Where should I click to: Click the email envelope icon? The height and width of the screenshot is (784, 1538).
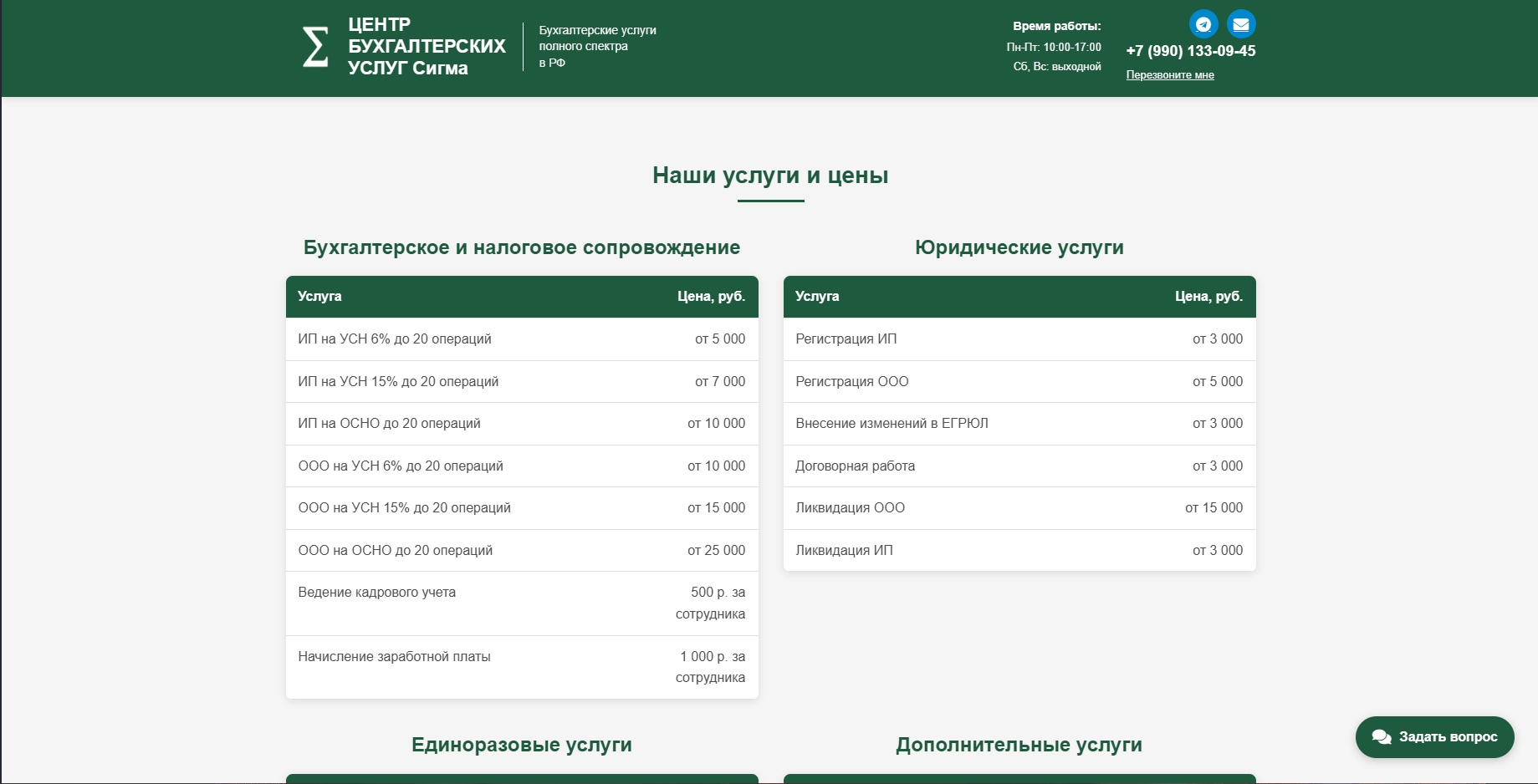pos(1241,24)
